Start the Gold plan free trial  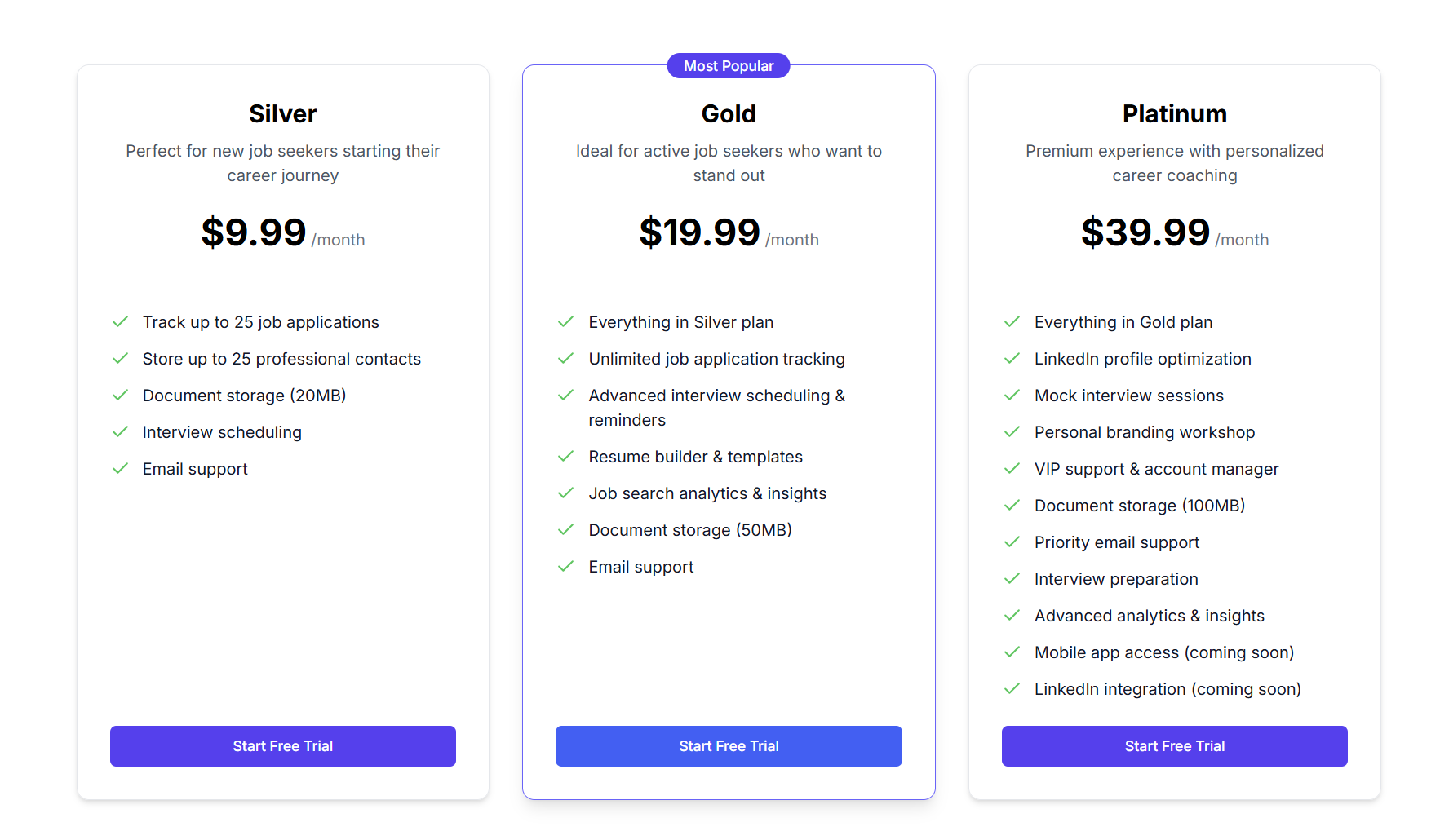[x=729, y=746]
